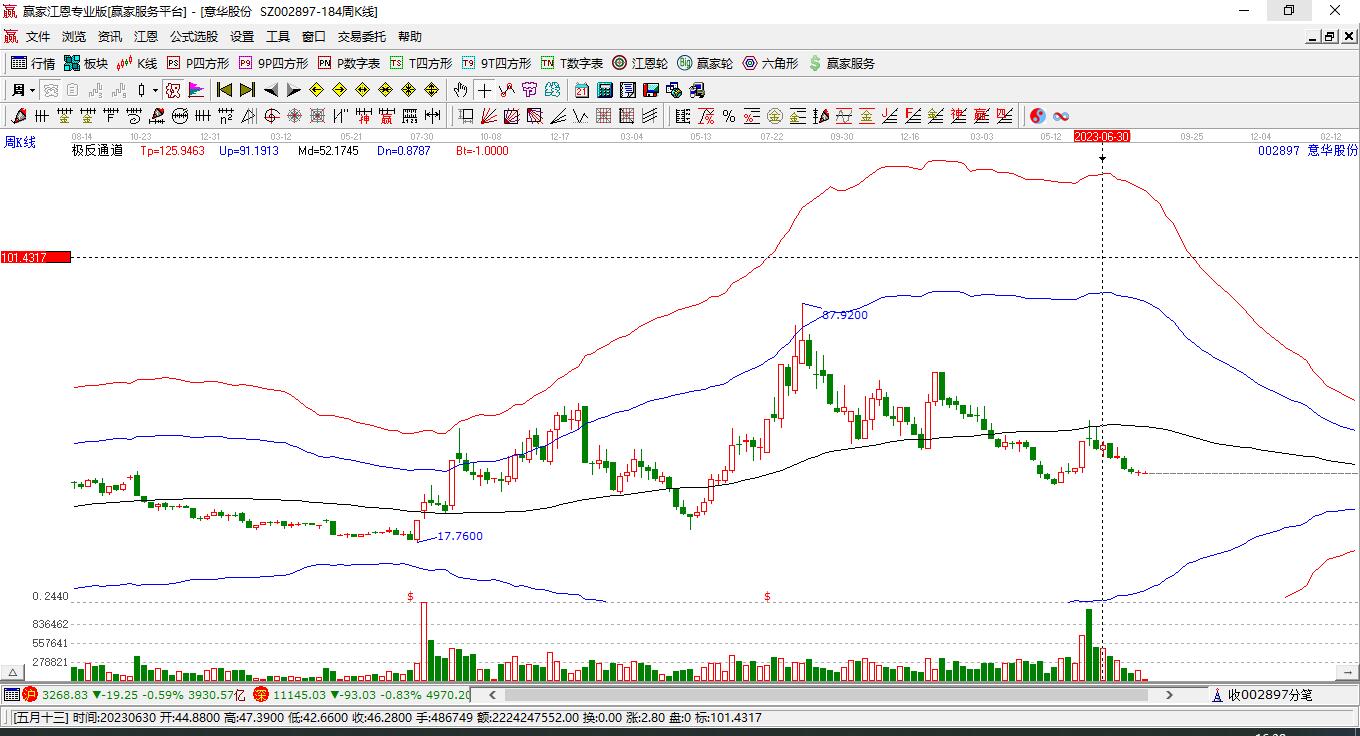Image resolution: width=1360 pixels, height=736 pixels.
Task: Click the 沪 Shanghai index badge
Action: point(30,694)
